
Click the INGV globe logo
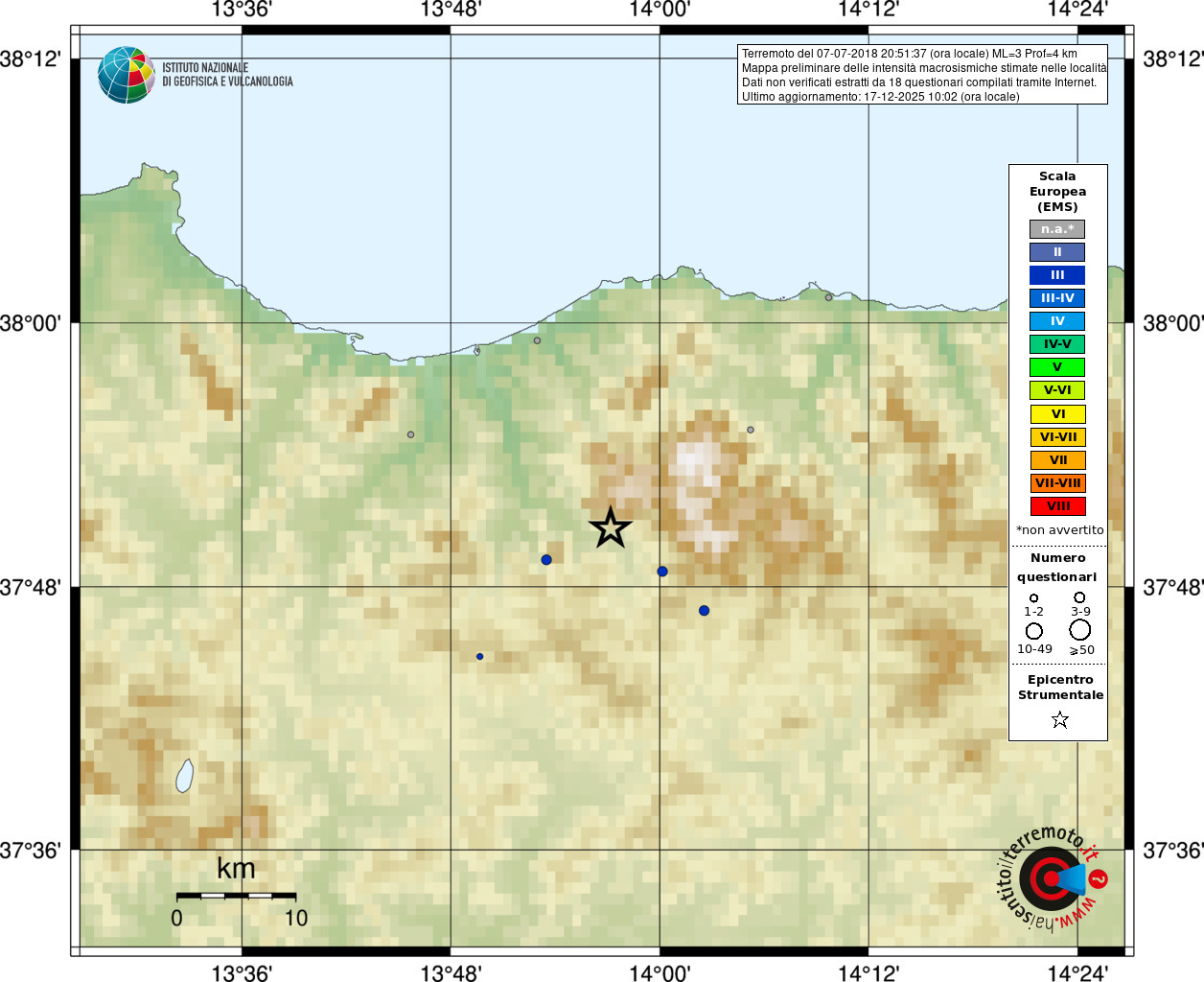(127, 75)
